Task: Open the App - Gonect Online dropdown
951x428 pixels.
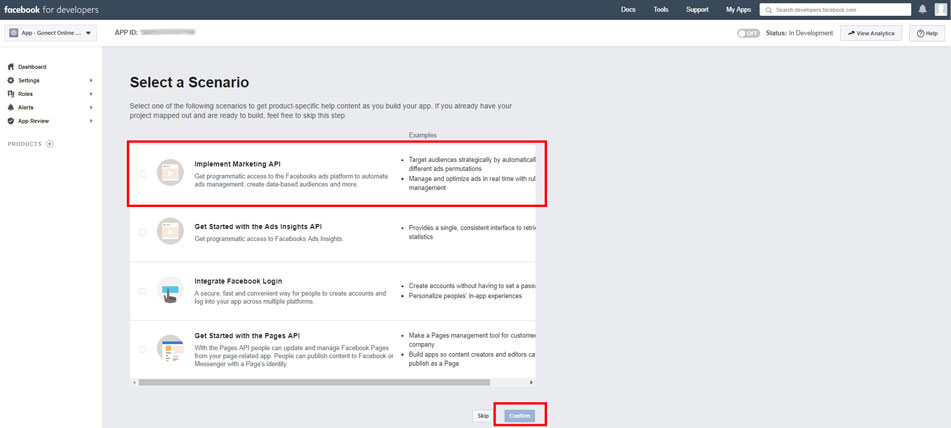Action: click(50, 33)
